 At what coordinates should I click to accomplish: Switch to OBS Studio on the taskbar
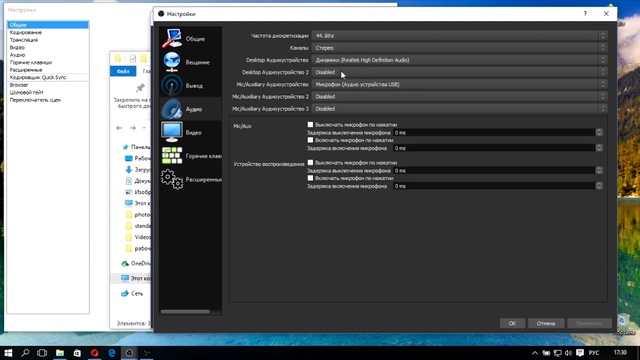click(129, 353)
